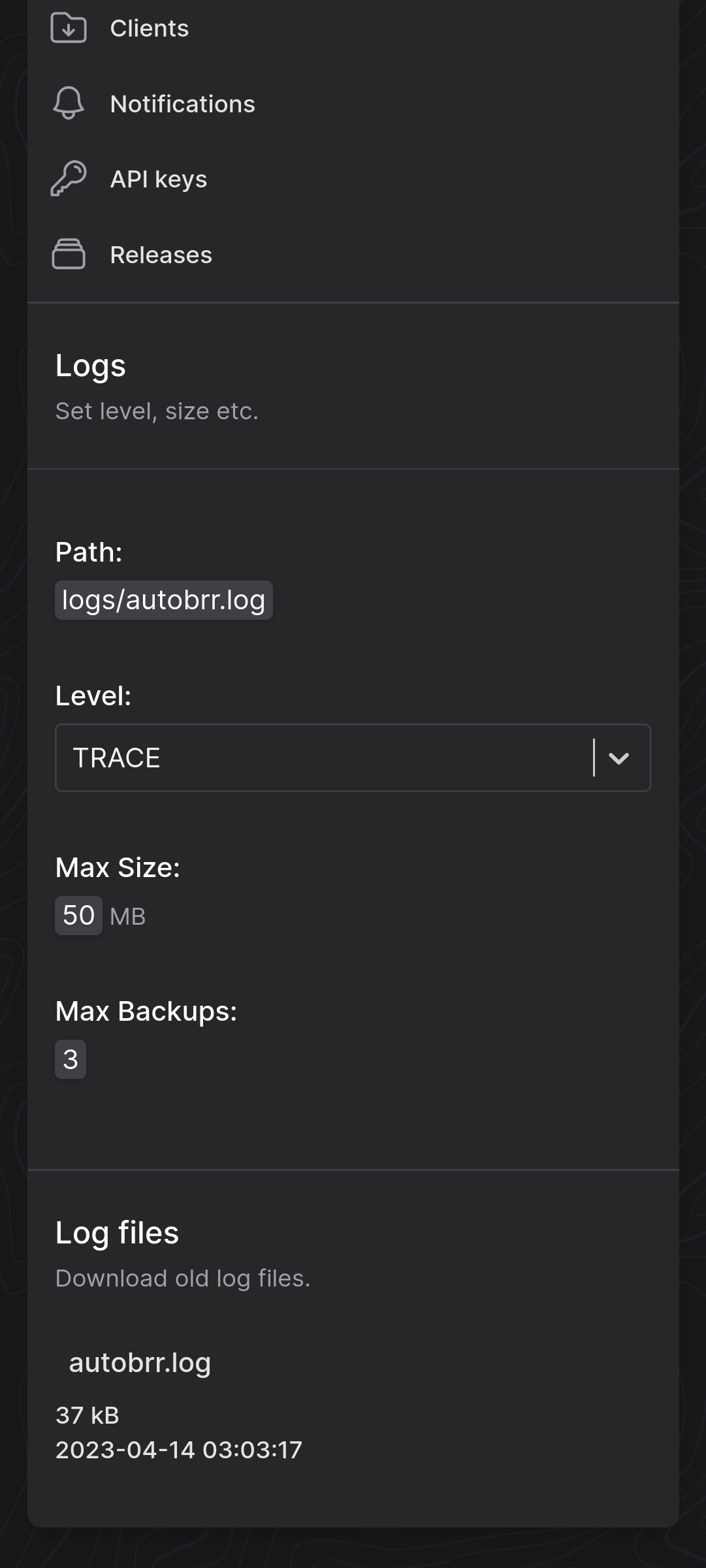Viewport: 706px width, 1568px height.
Task: Click the Releases archive icon
Action: pos(68,254)
